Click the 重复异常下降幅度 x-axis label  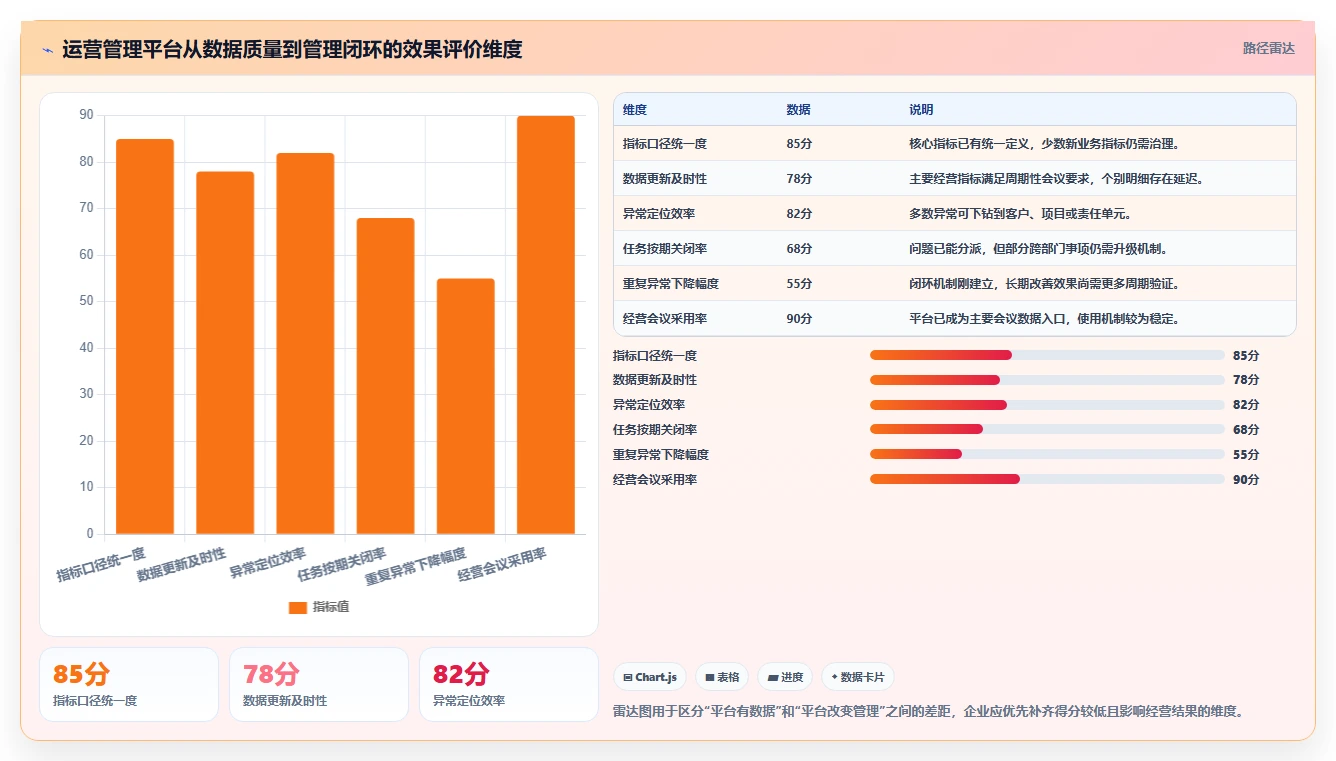415,566
